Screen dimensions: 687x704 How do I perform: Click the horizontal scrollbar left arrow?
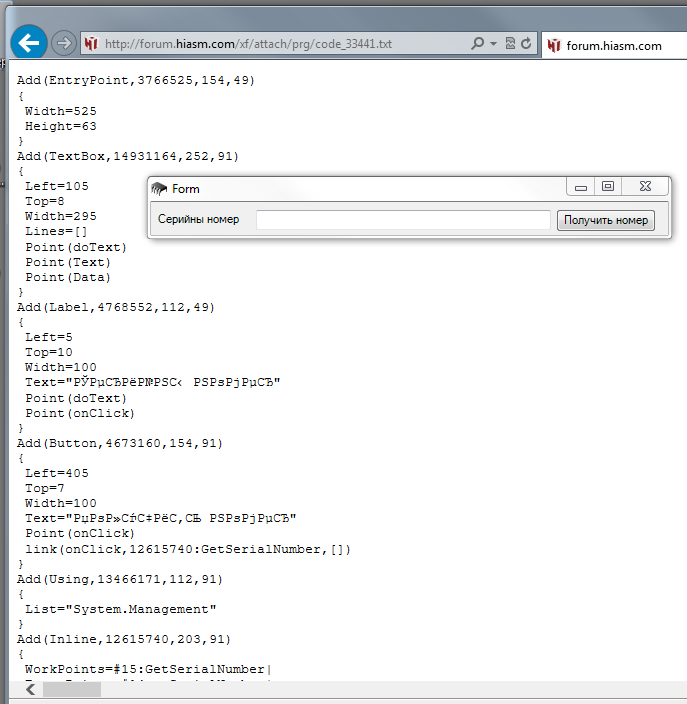[30, 690]
